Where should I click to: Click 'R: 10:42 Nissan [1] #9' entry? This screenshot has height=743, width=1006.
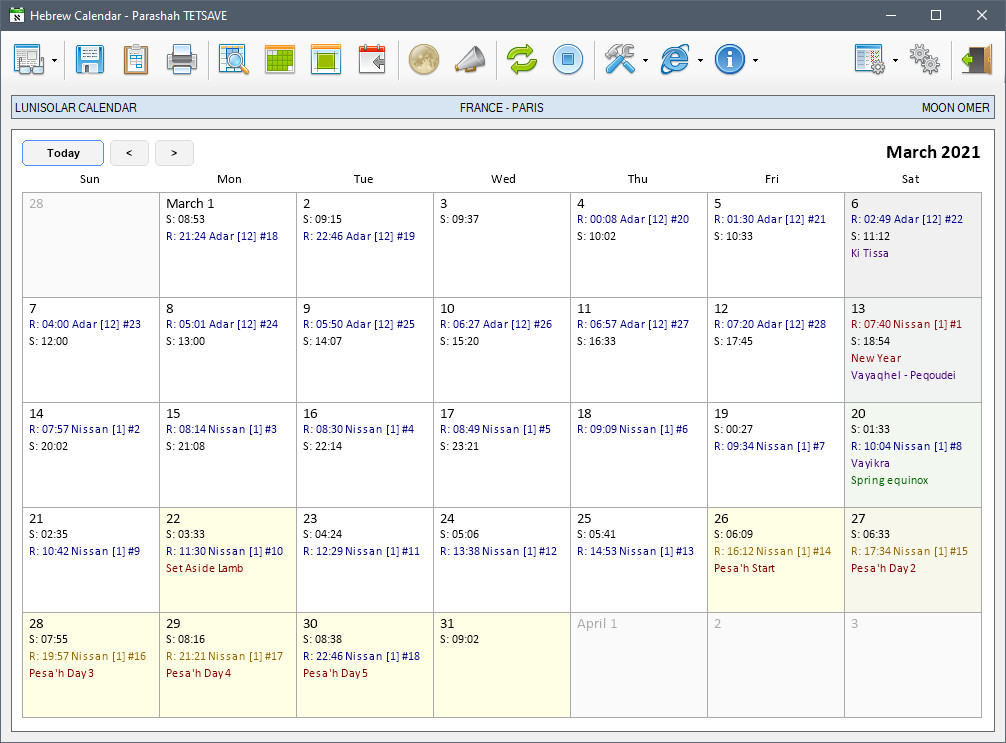(84, 551)
